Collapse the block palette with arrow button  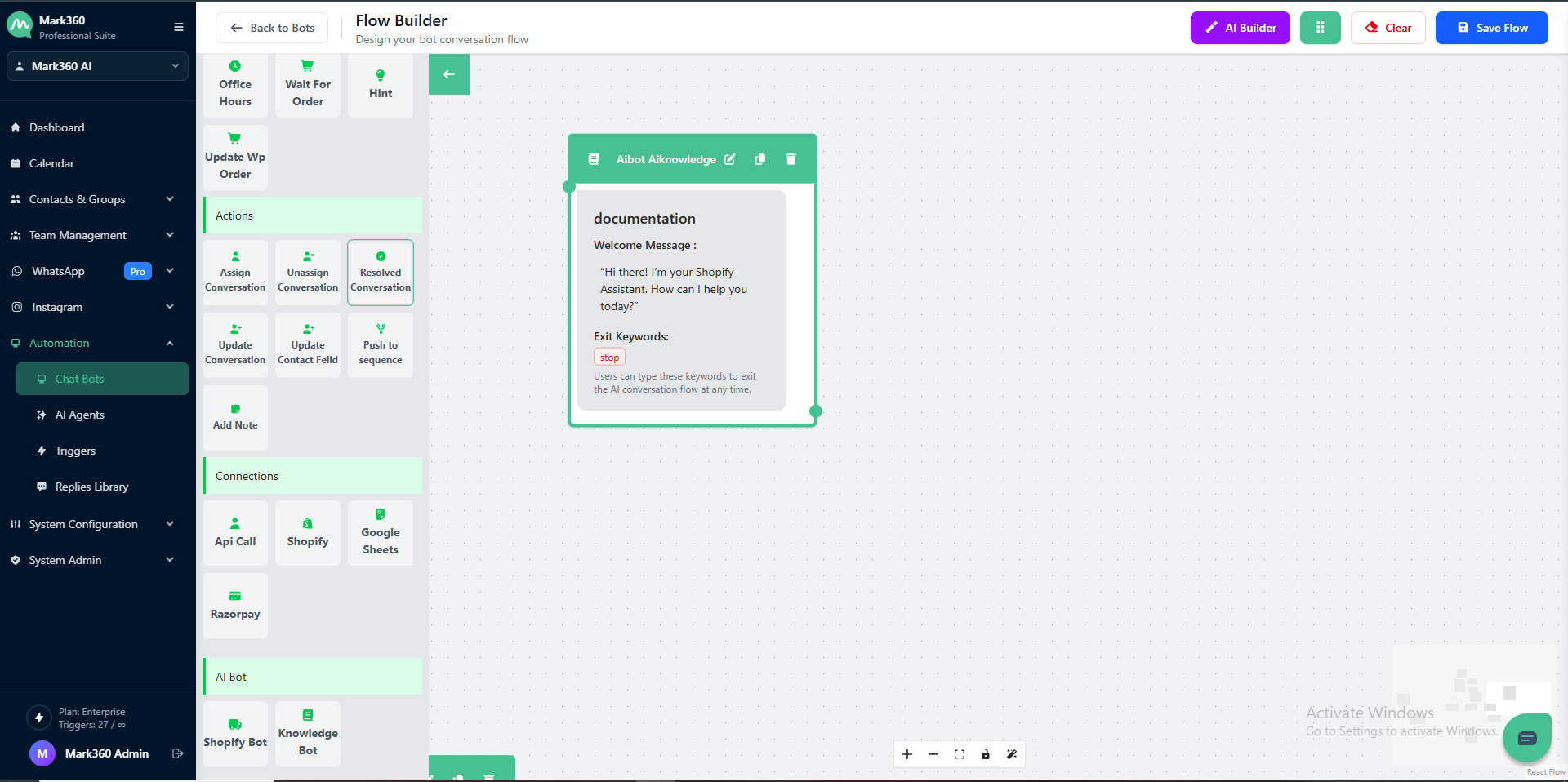click(x=449, y=74)
